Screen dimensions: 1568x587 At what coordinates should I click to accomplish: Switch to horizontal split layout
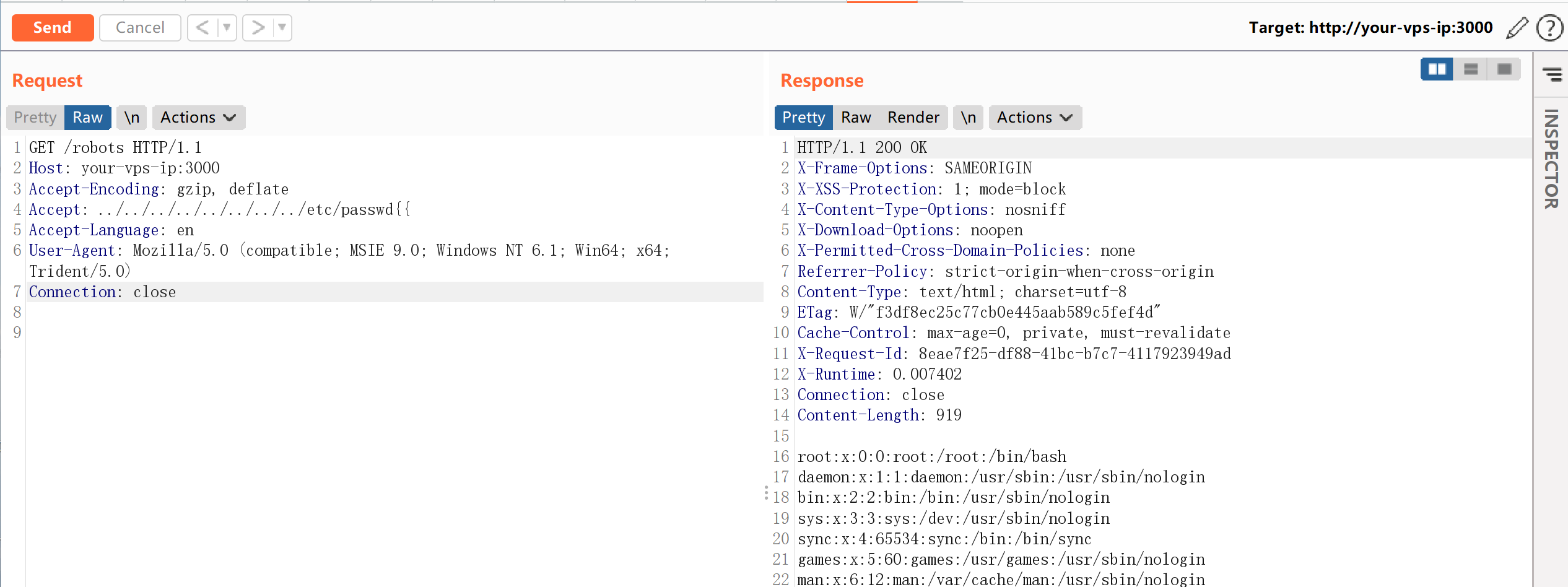(x=1470, y=69)
